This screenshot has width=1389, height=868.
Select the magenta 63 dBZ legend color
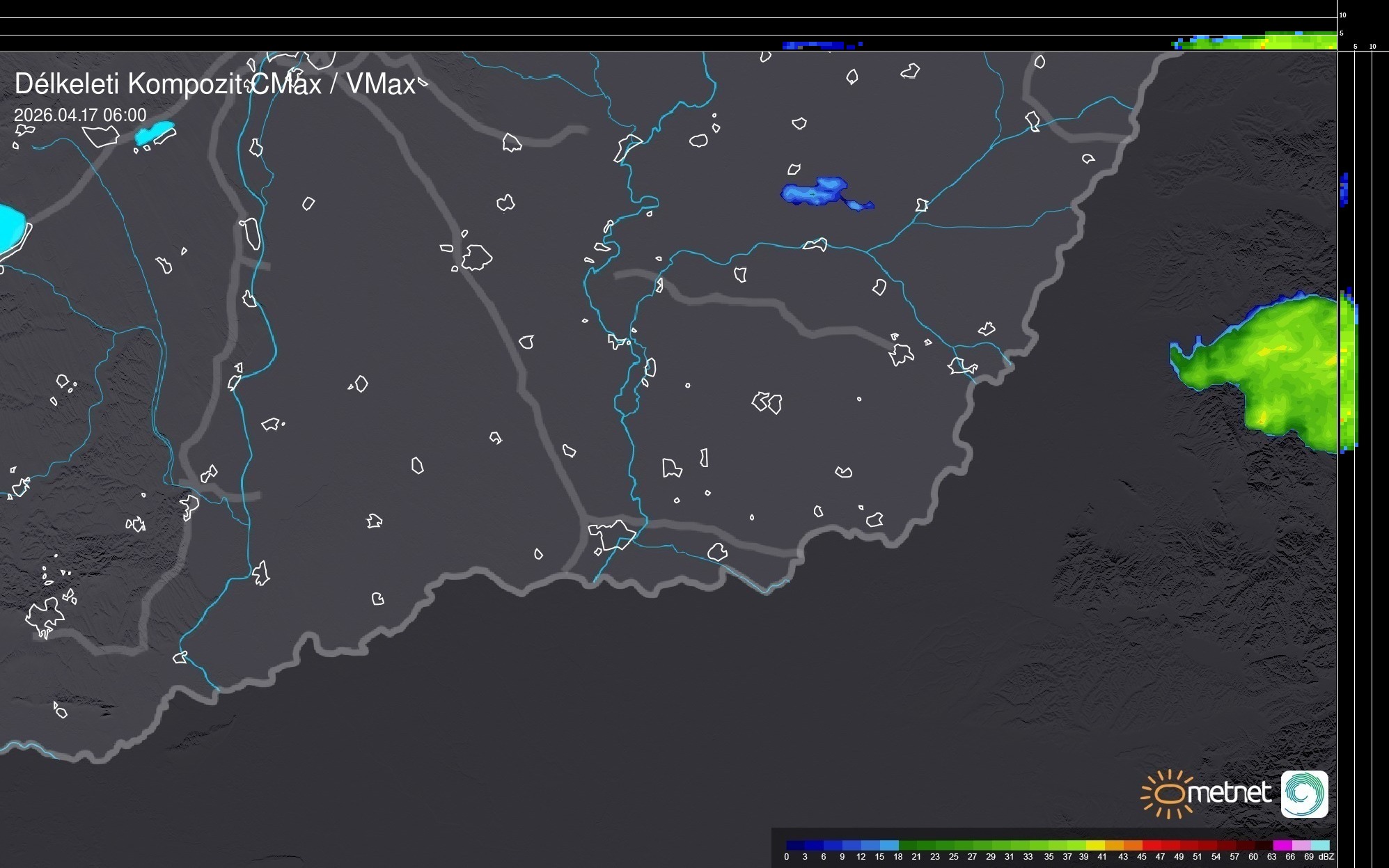[1281, 845]
